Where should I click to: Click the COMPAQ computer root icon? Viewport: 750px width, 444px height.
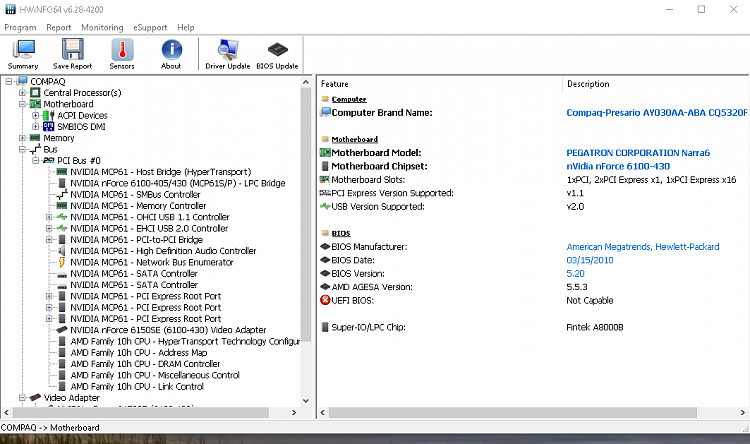tap(22, 81)
